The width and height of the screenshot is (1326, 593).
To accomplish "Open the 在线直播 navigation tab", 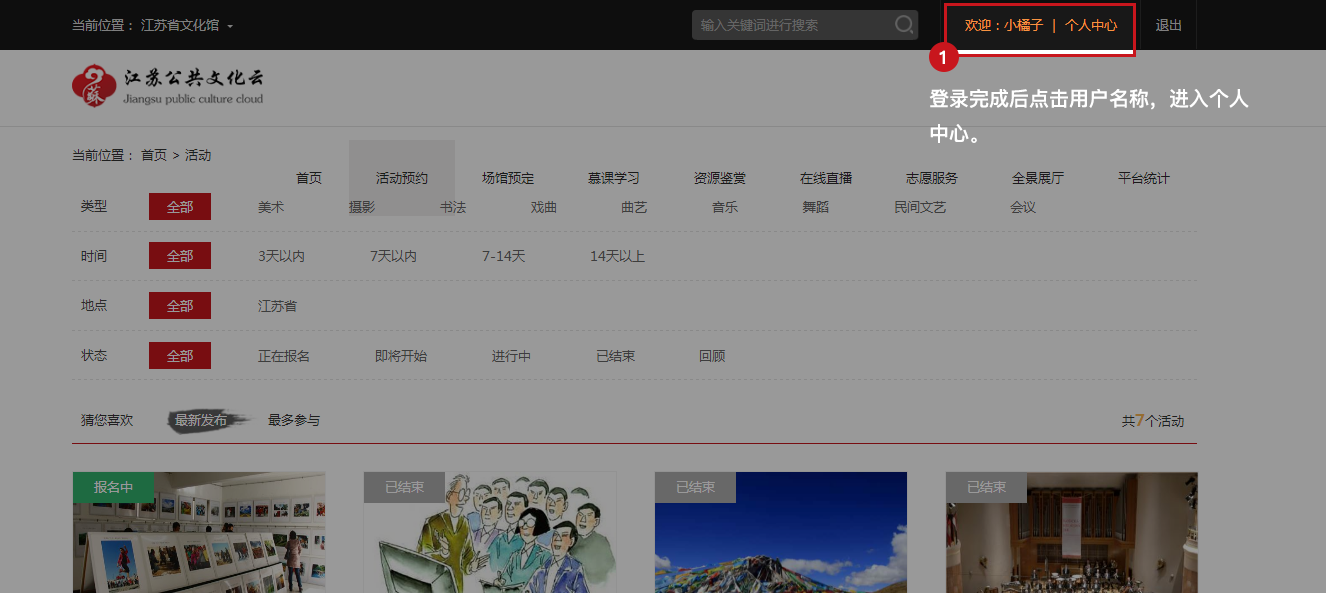I will [826, 178].
